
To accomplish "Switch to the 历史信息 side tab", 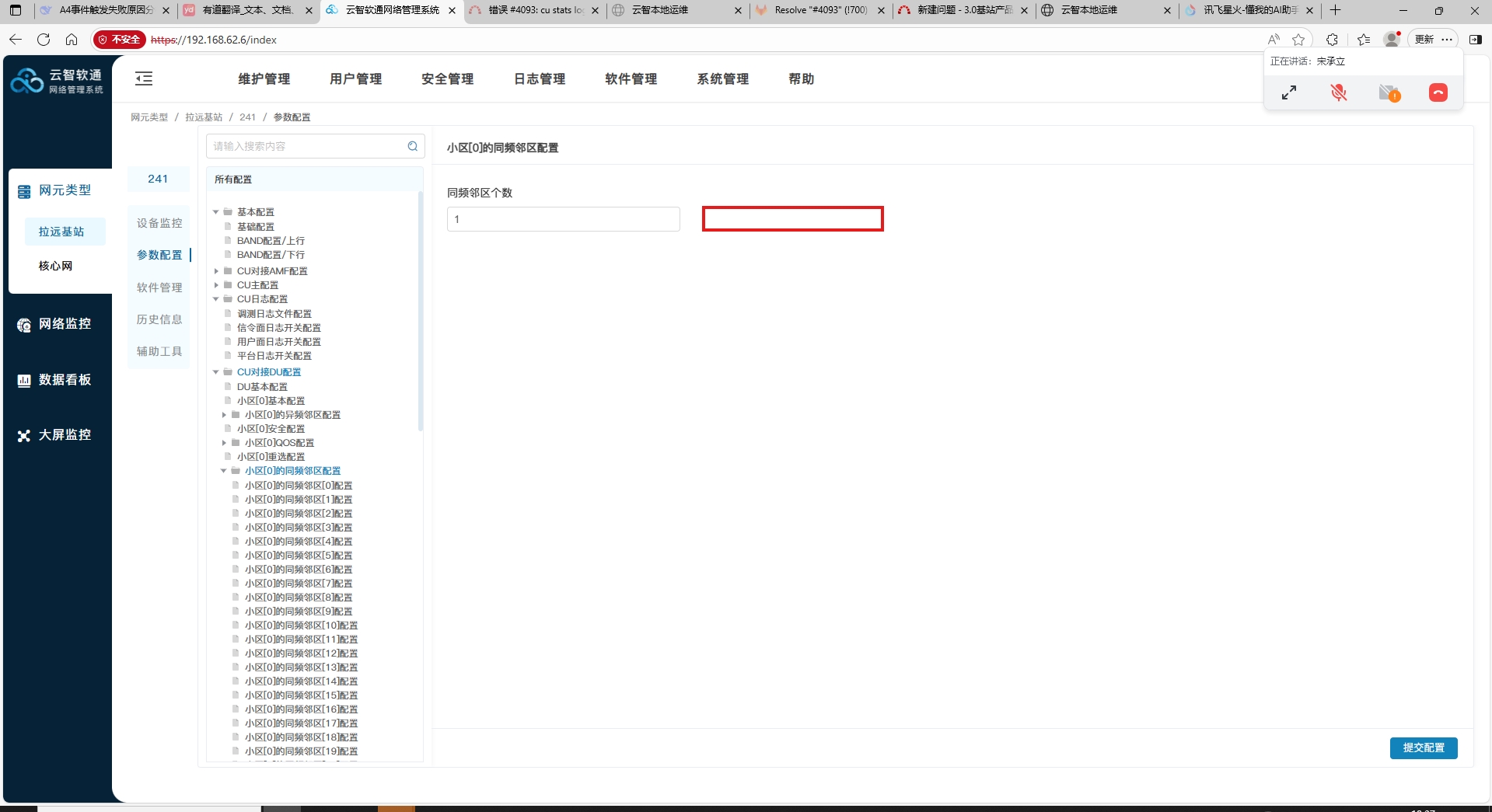I will click(x=159, y=319).
